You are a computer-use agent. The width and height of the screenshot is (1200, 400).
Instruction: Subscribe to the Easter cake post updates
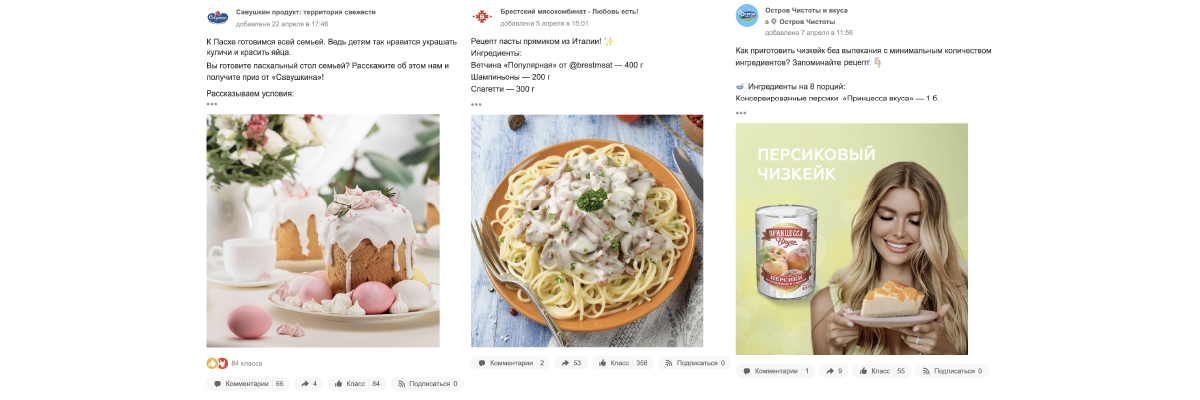(427, 383)
